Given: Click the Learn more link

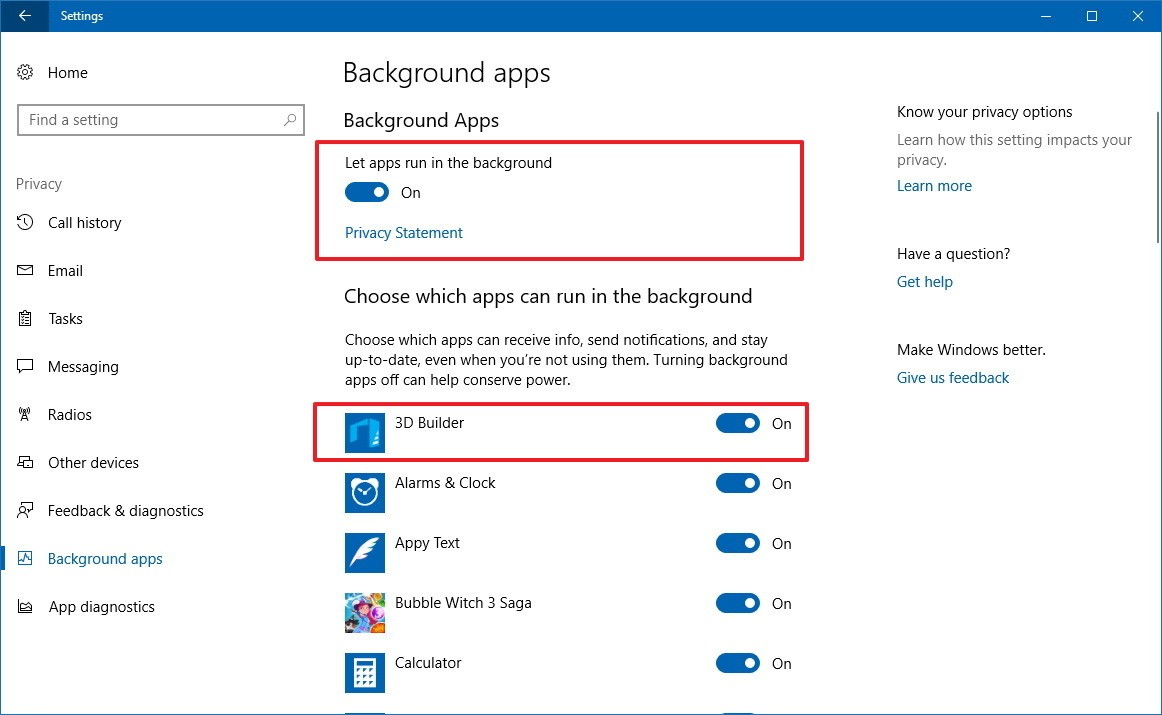Looking at the screenshot, I should [934, 186].
